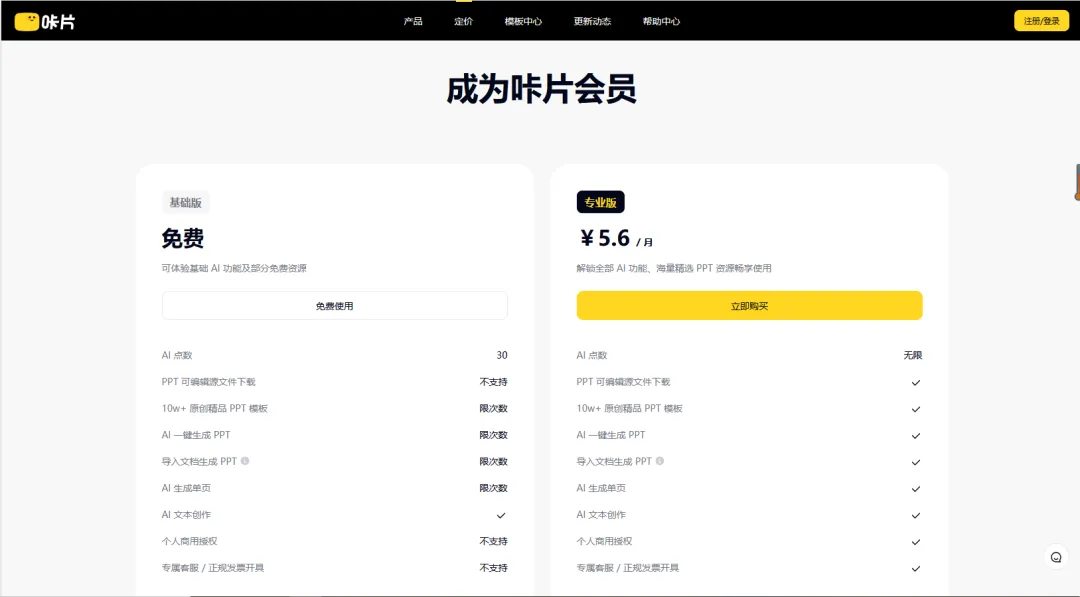Click AI 点数 value 30 in 基础版
The width and height of the screenshot is (1080, 597).
pyautogui.click(x=502, y=355)
